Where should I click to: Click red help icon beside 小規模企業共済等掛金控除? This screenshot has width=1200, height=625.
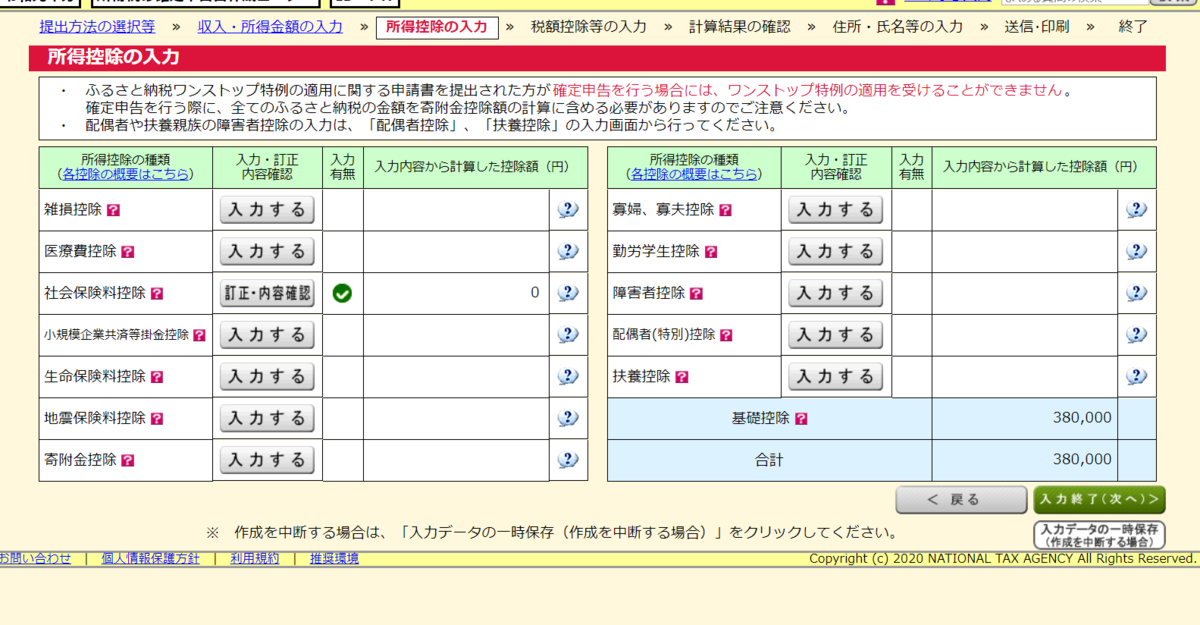click(199, 335)
